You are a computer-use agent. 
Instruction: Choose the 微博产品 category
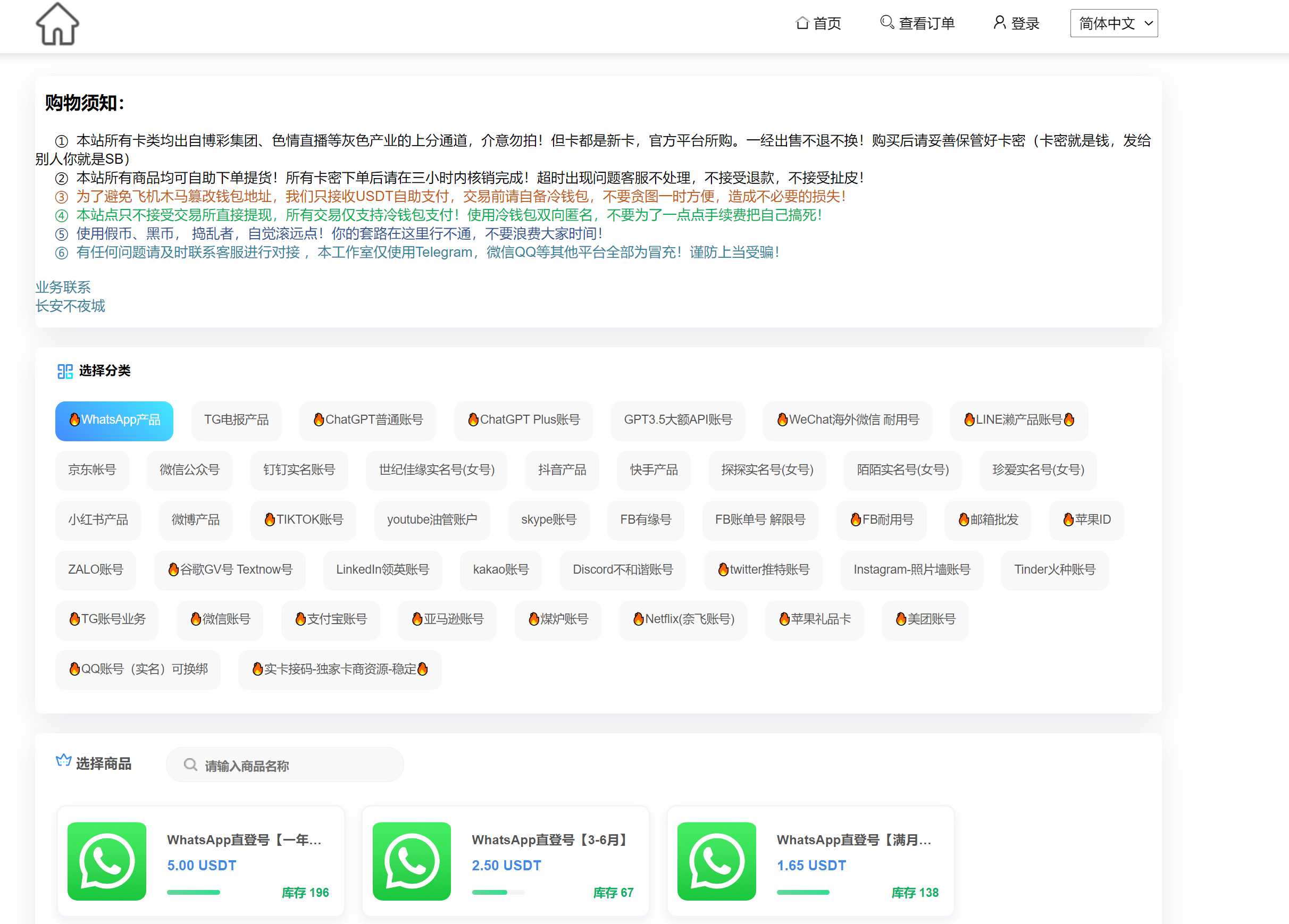tap(196, 520)
